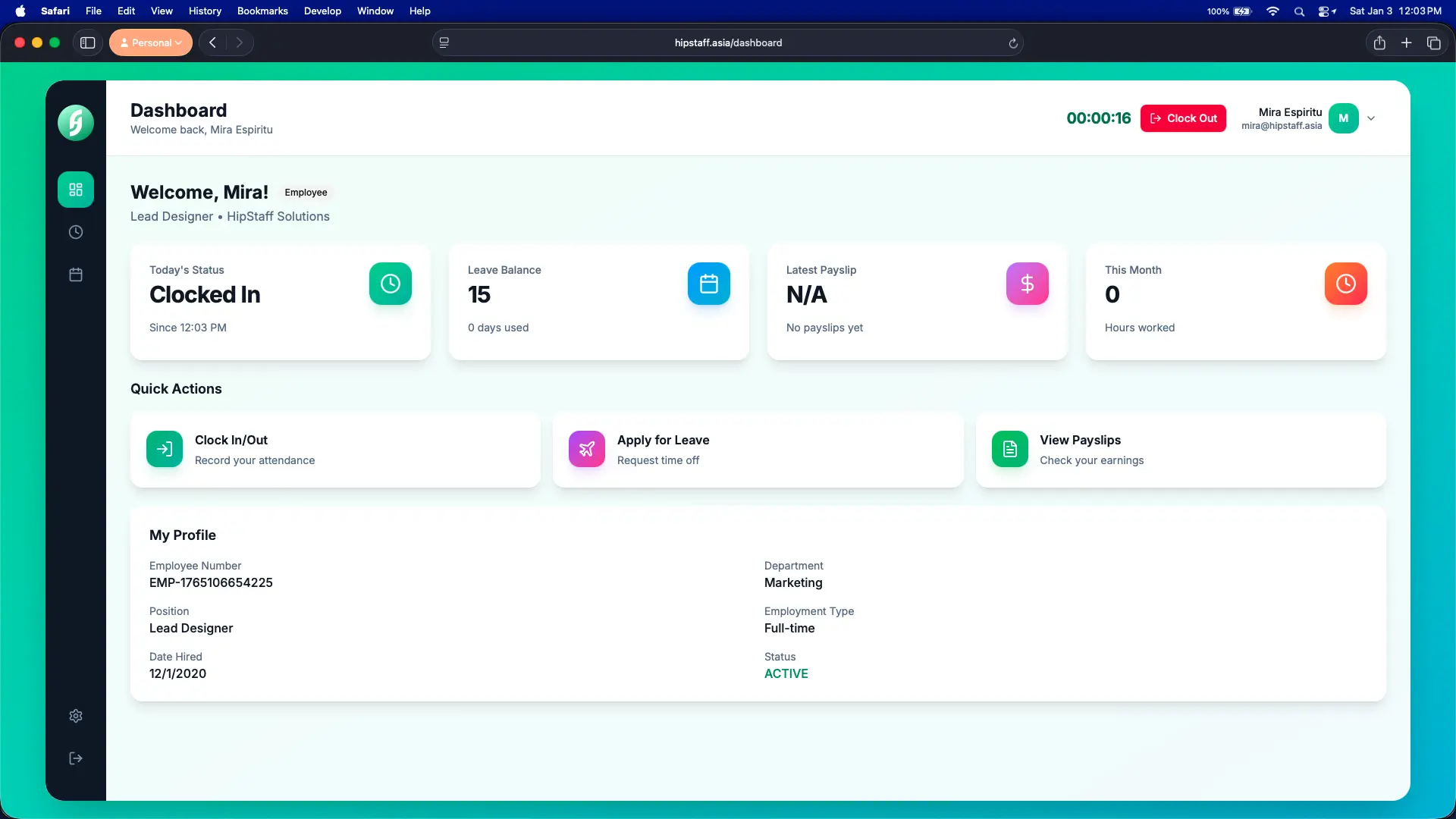Image resolution: width=1456 pixels, height=819 pixels.
Task: Go back with Safari back arrow
Action: (x=212, y=42)
